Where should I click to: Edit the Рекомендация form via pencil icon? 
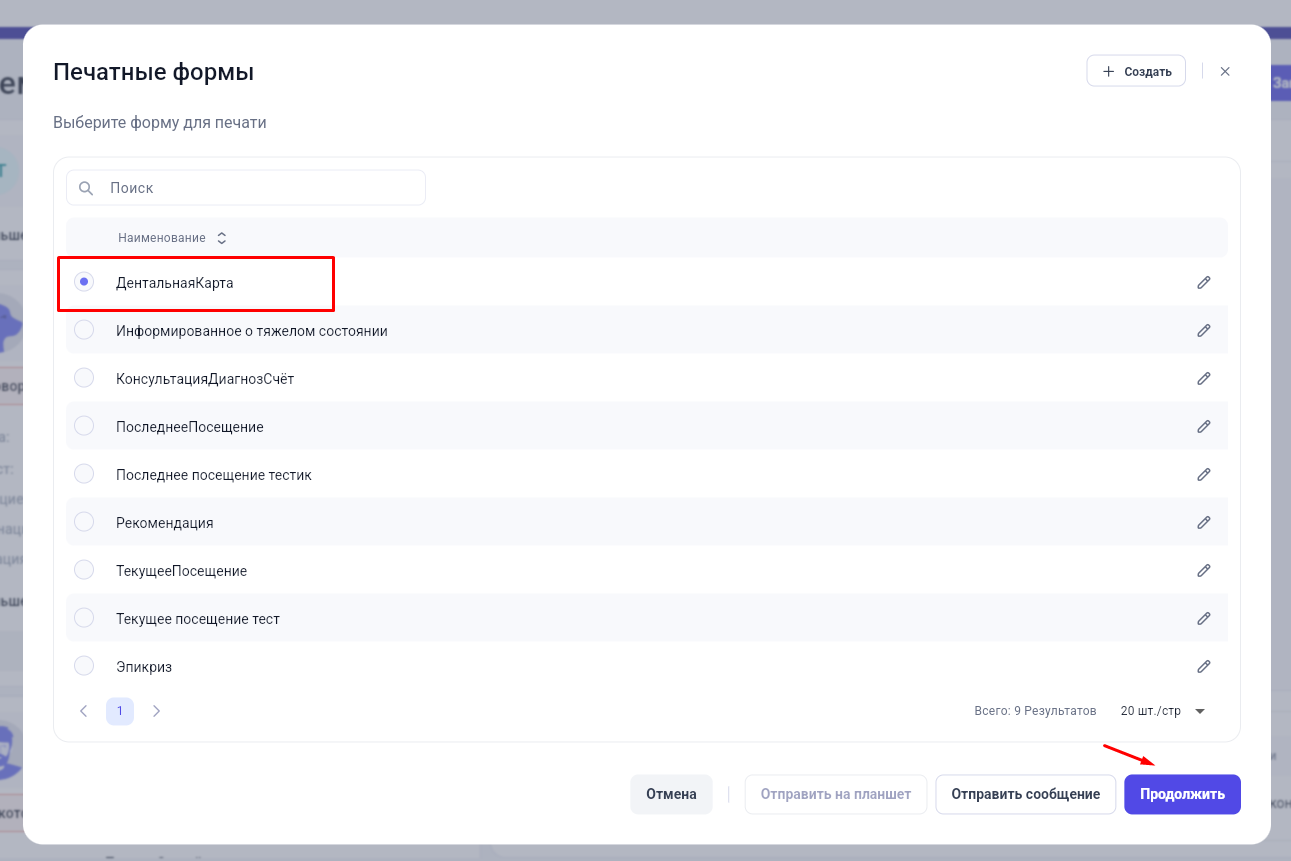pyautogui.click(x=1204, y=523)
